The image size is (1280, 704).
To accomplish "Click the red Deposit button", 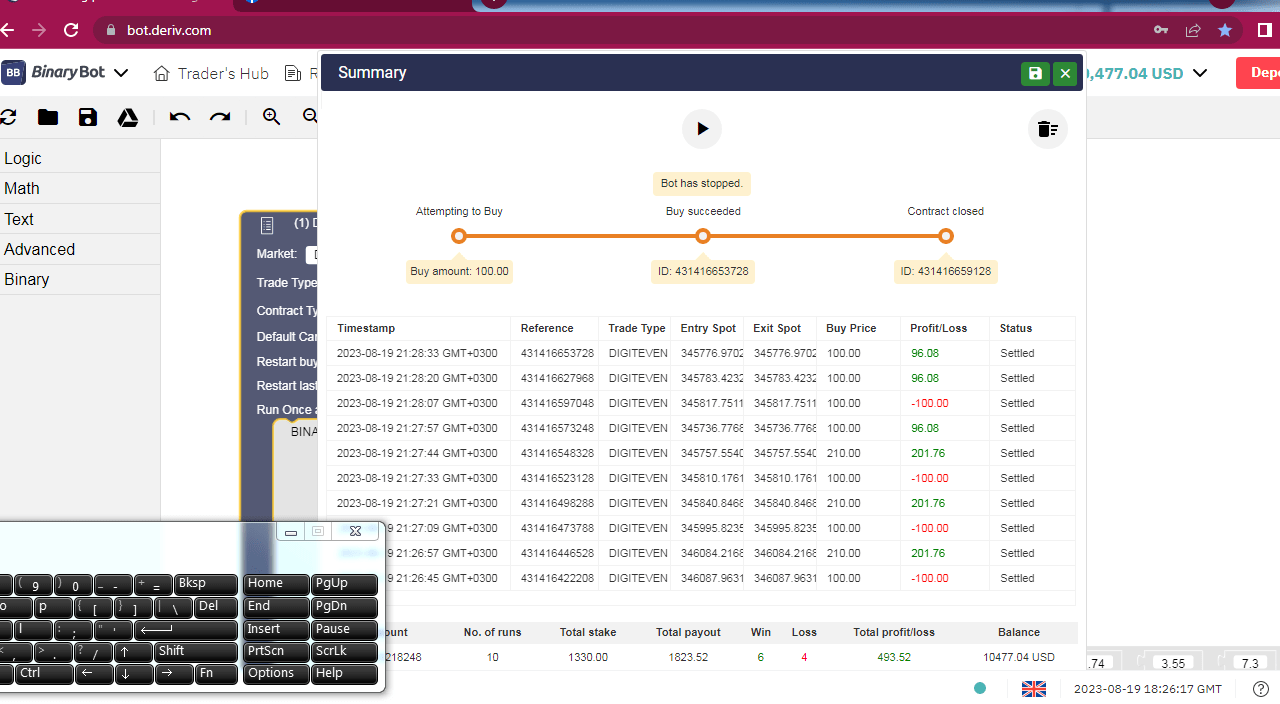I will click(1260, 73).
